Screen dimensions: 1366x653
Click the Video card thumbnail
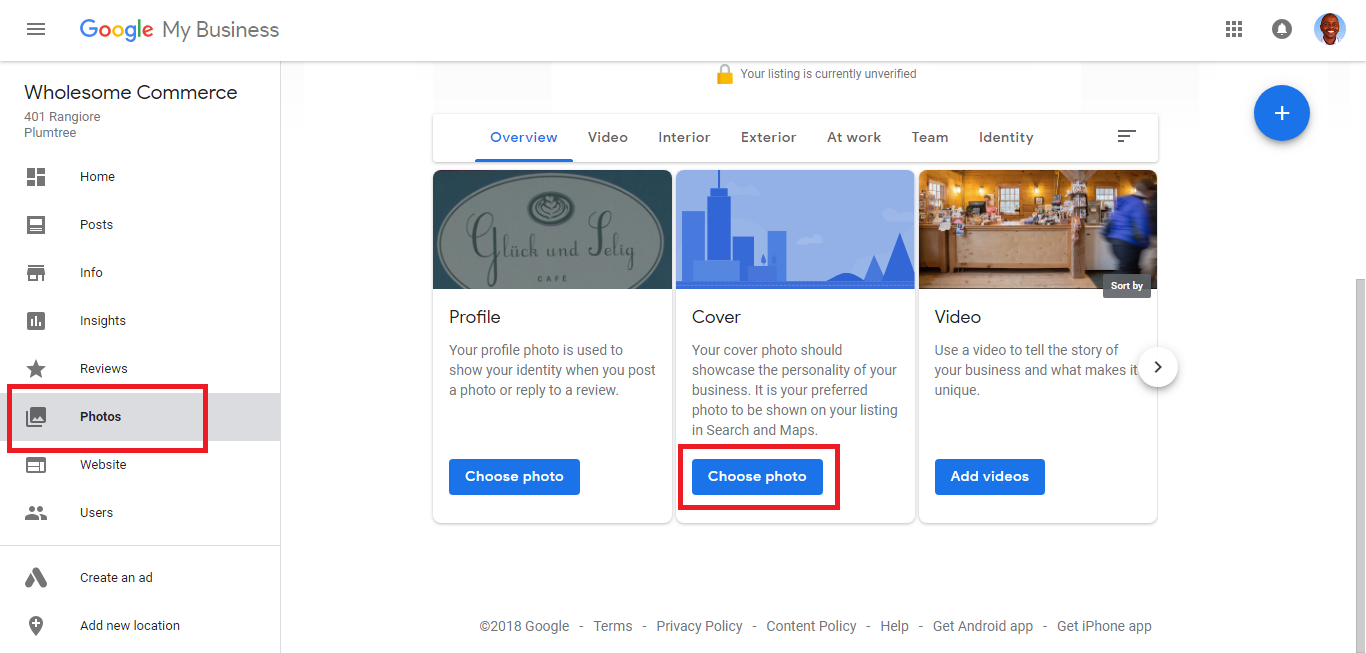click(1038, 230)
